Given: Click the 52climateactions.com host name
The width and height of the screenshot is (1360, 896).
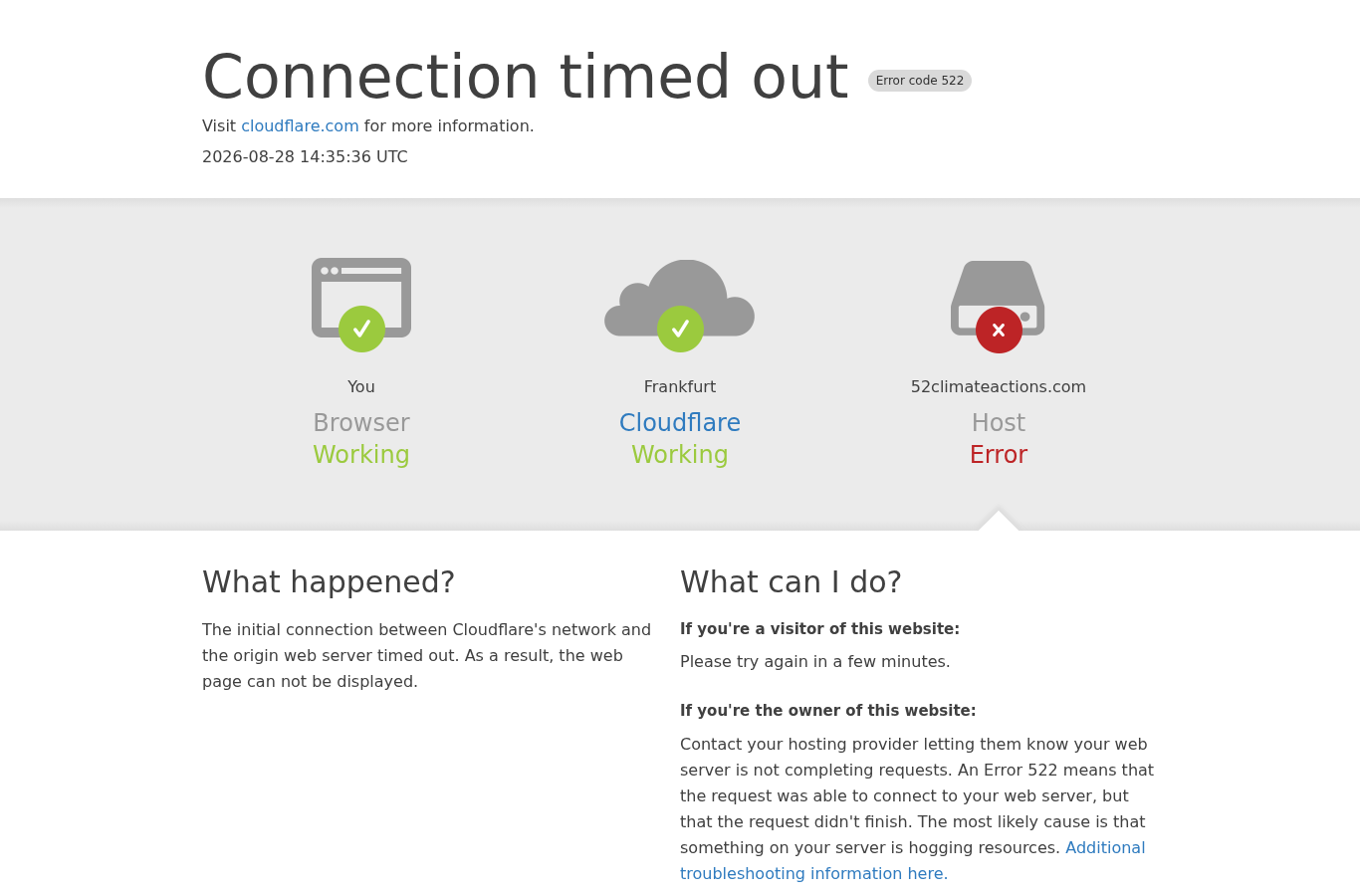Looking at the screenshot, I should pos(999,387).
